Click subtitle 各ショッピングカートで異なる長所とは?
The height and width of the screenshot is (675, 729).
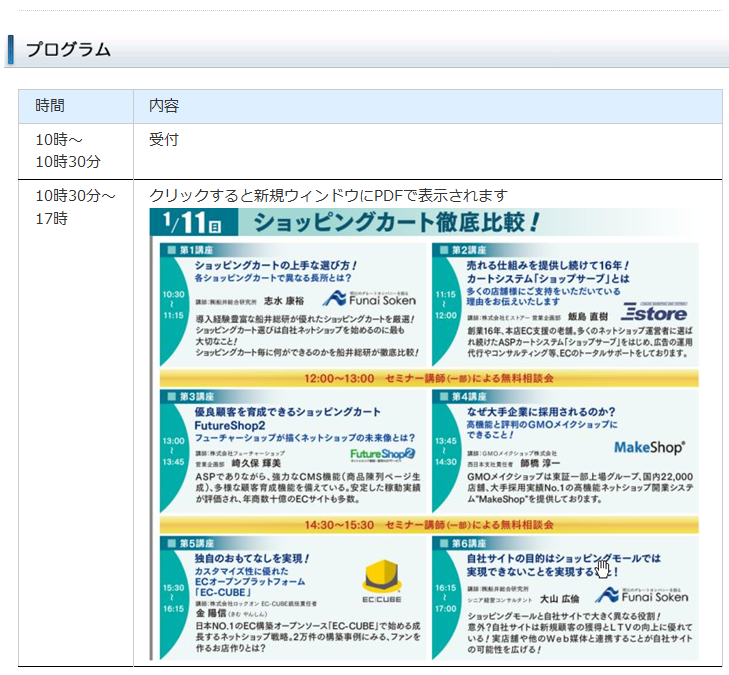273,278
